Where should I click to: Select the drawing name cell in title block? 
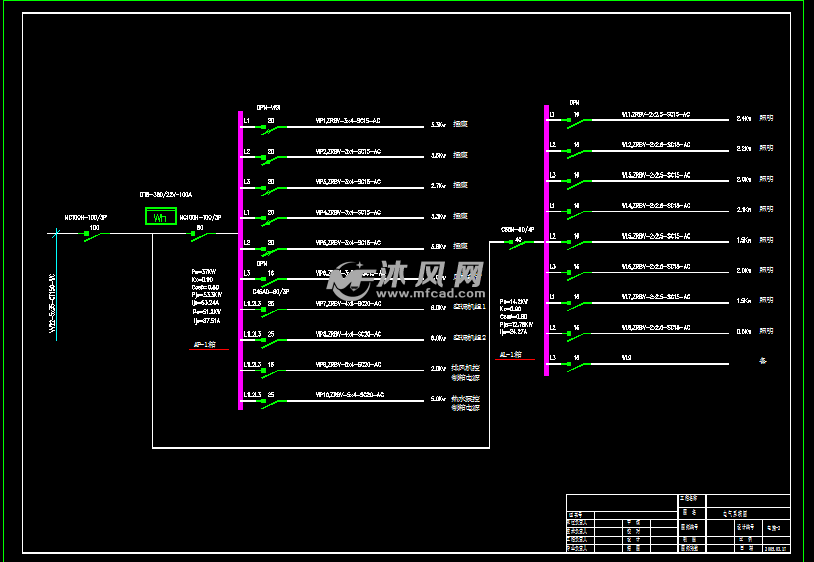748,513
